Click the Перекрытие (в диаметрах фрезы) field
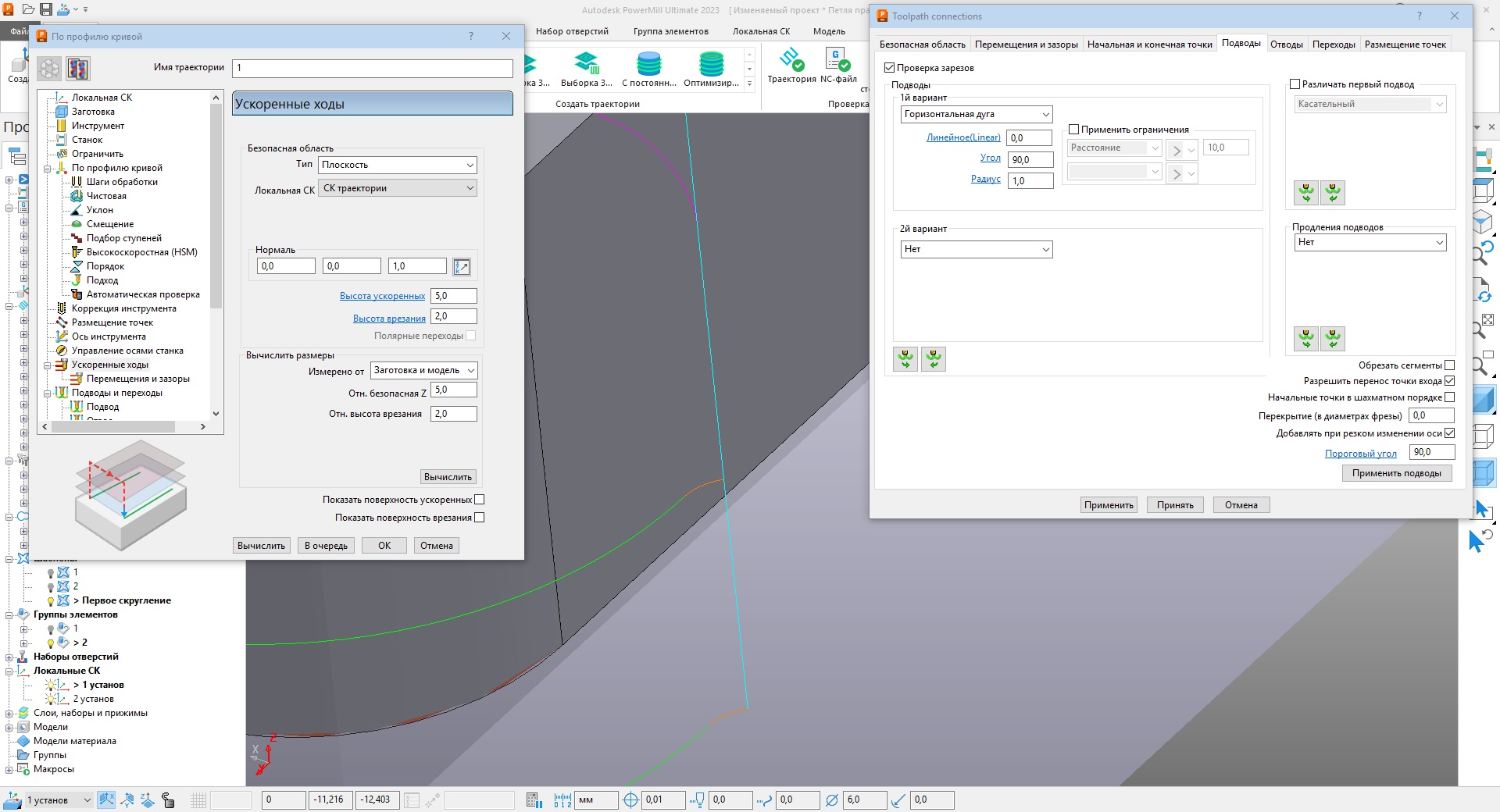 [x=1431, y=415]
